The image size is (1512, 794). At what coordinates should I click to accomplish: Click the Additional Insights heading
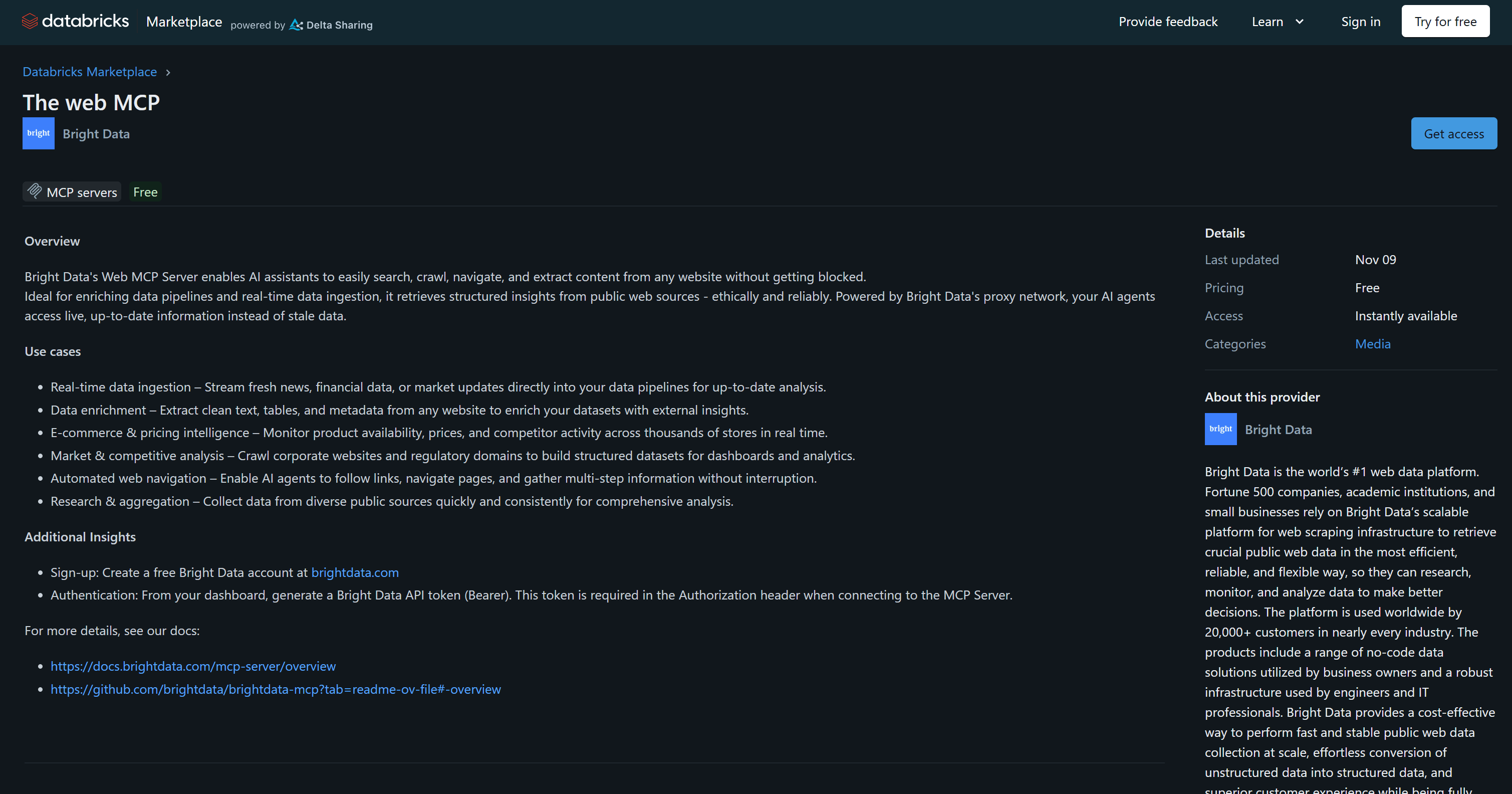80,537
